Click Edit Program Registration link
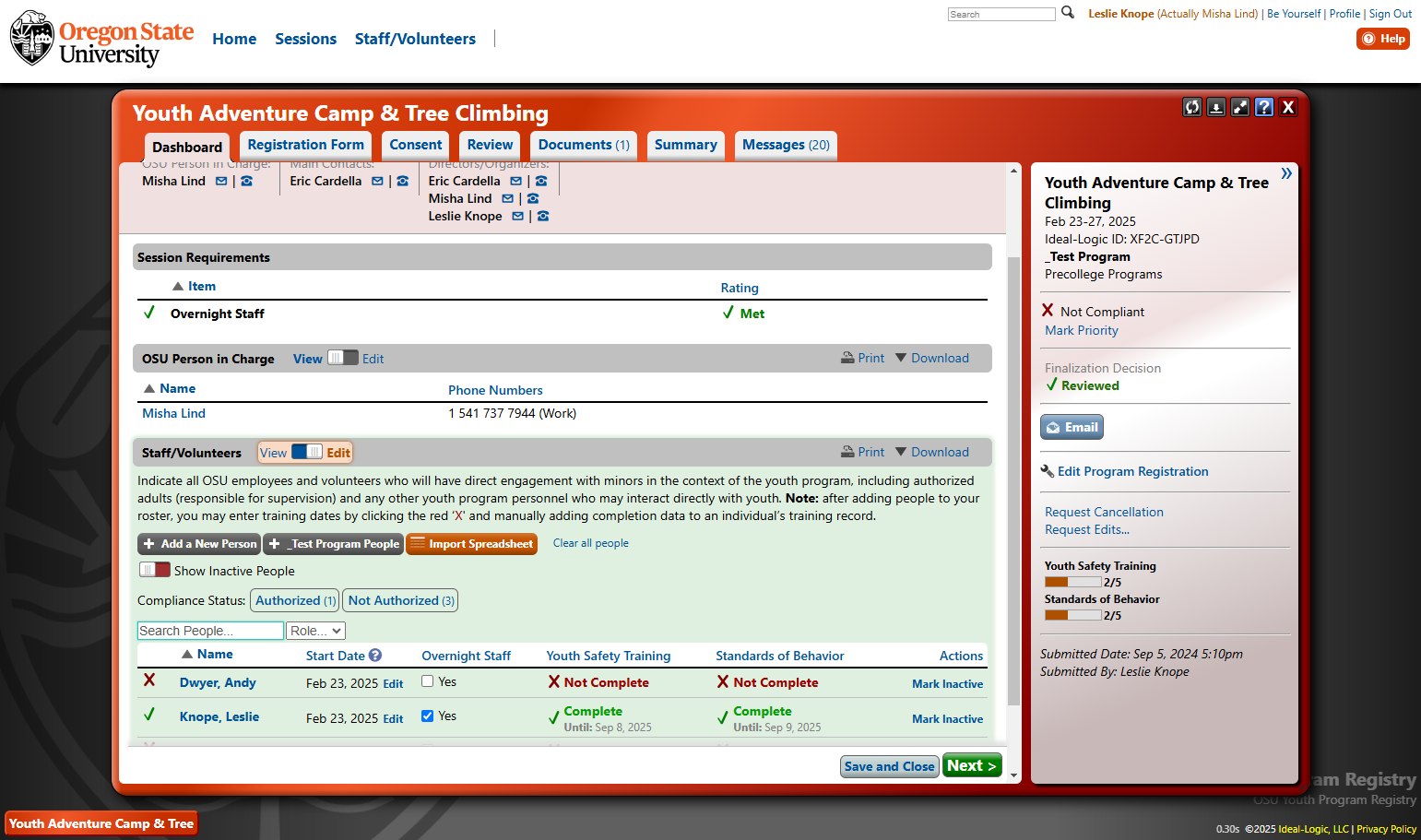This screenshot has width=1421, height=840. click(1132, 471)
